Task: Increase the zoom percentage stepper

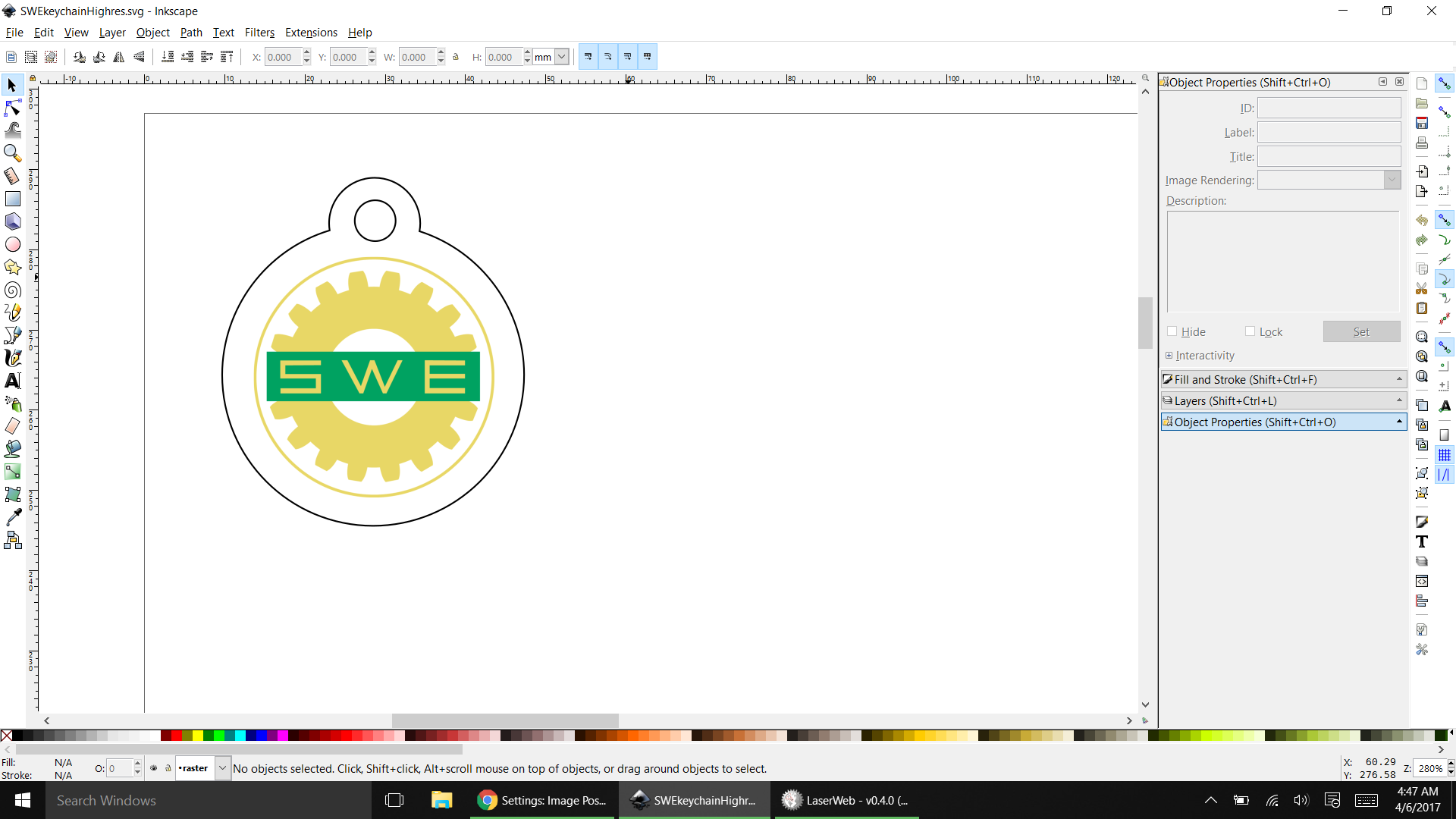Action: [x=1451, y=764]
